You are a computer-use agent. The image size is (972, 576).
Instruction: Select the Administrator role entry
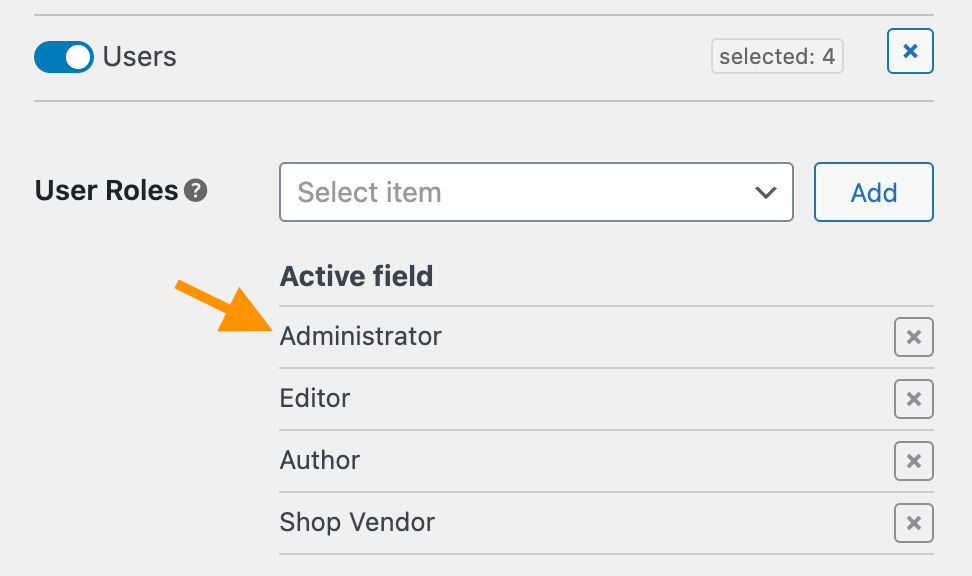coord(361,336)
